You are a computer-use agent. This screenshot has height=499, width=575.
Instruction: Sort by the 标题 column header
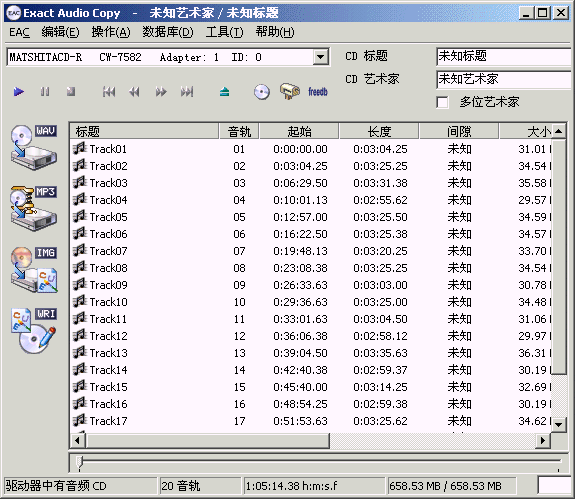tap(144, 131)
